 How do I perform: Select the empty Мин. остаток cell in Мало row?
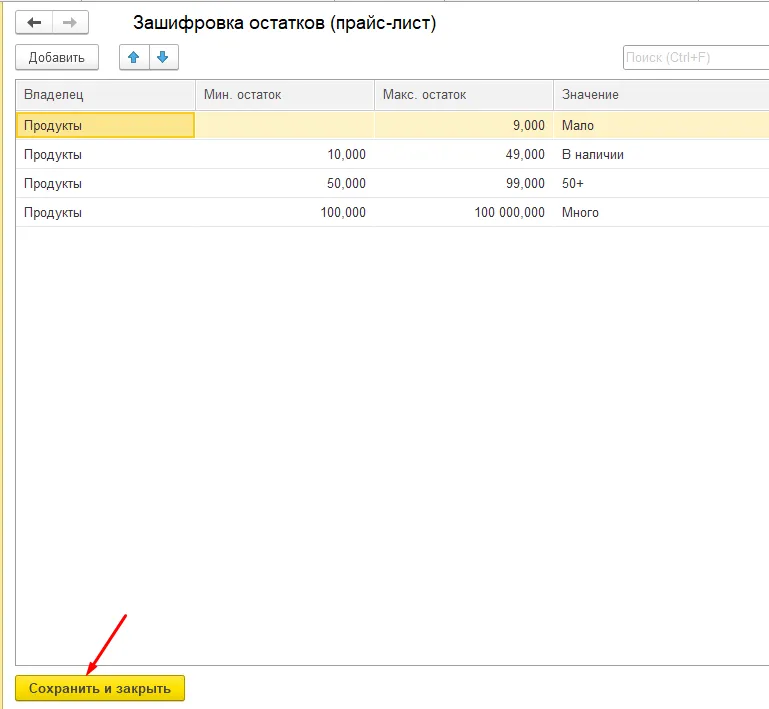(x=285, y=125)
